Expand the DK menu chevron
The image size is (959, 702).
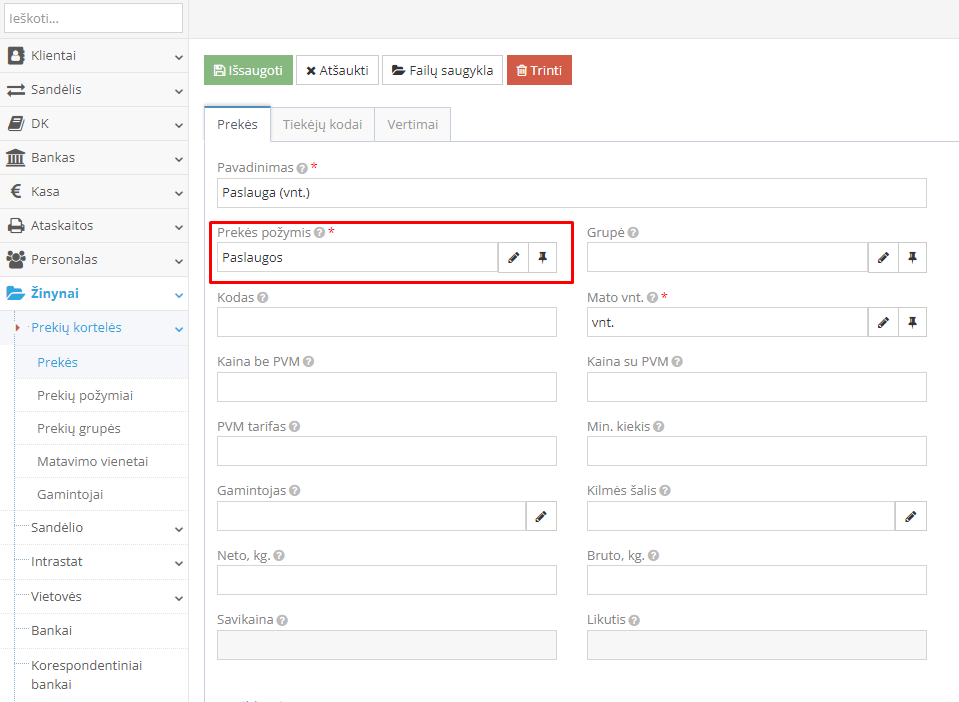[179, 125]
